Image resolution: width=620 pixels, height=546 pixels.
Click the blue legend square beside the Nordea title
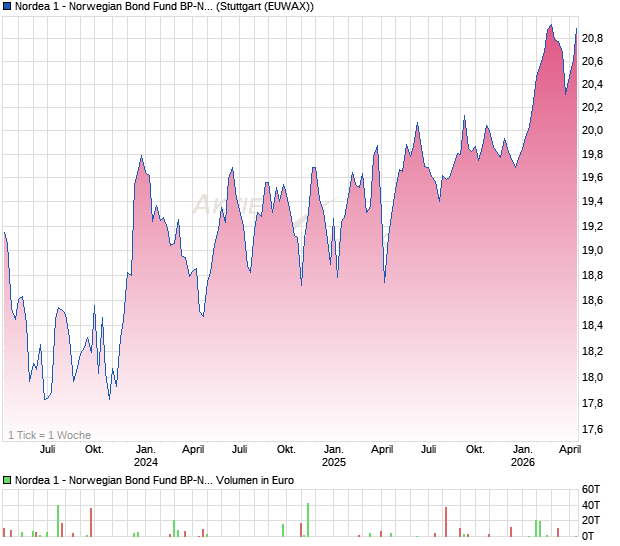(8, 7)
